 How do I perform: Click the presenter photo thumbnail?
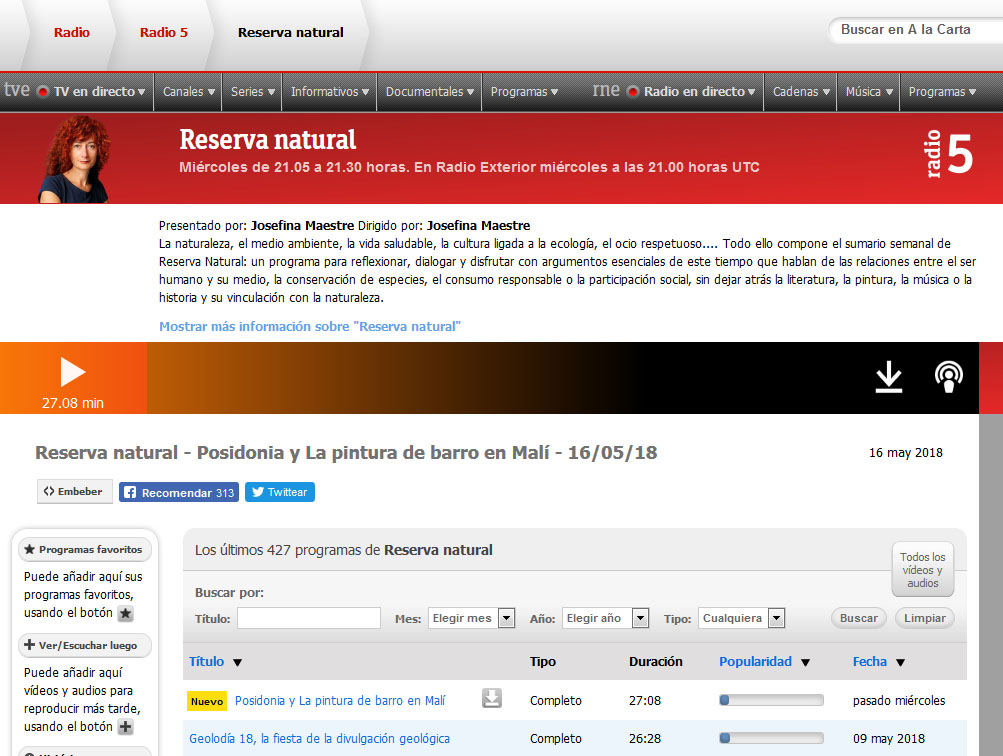pyautogui.click(x=75, y=159)
